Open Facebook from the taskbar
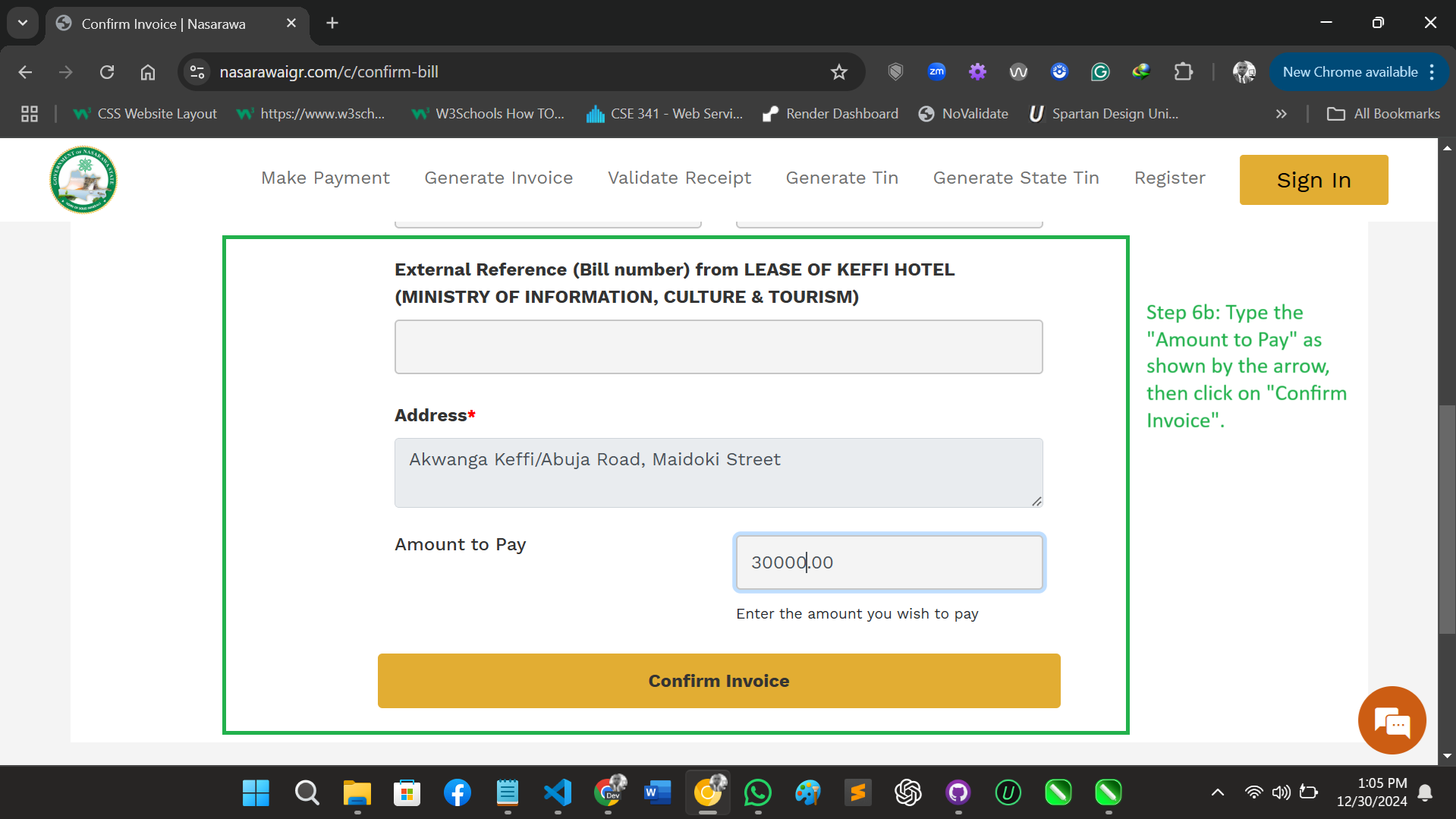The image size is (1456, 819). [x=458, y=793]
